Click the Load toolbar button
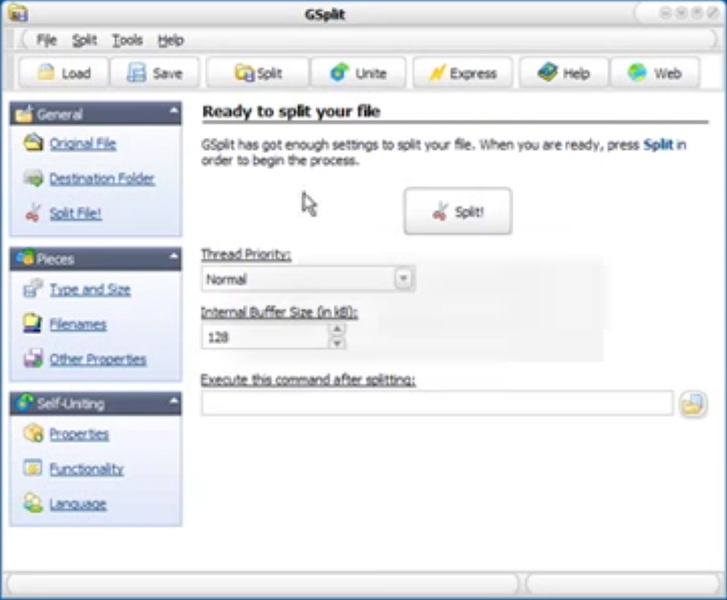Image resolution: width=727 pixels, height=600 pixels. tap(64, 73)
